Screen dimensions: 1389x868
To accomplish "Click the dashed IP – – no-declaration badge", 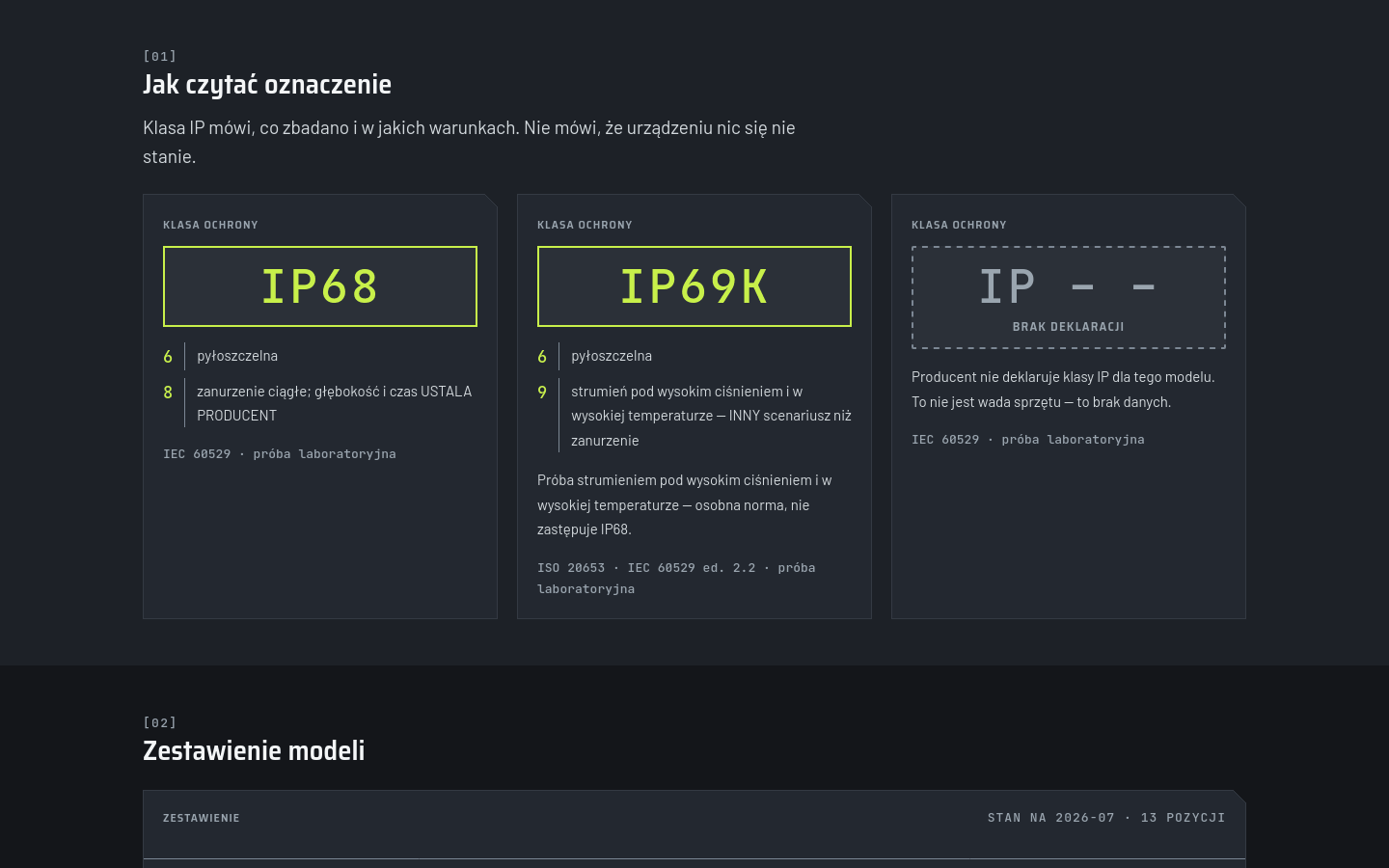I will [x=1069, y=297].
